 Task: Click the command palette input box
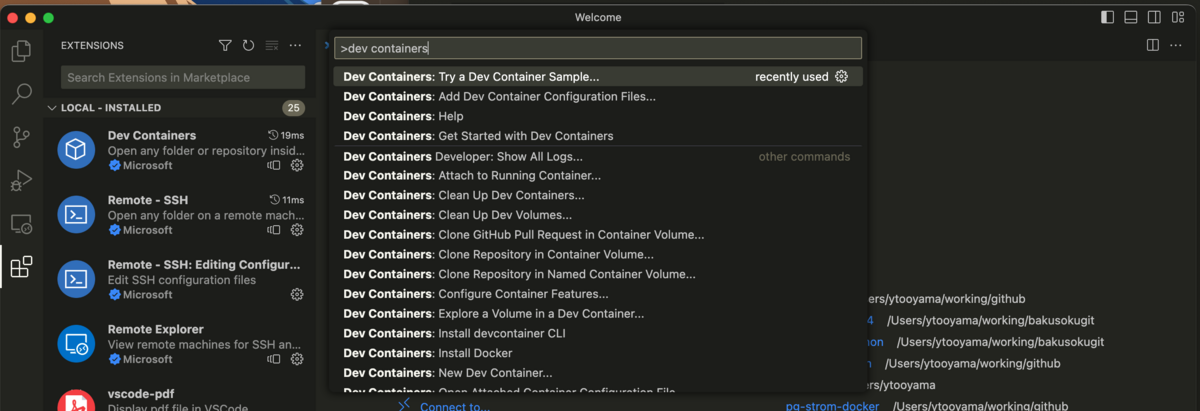(598, 48)
